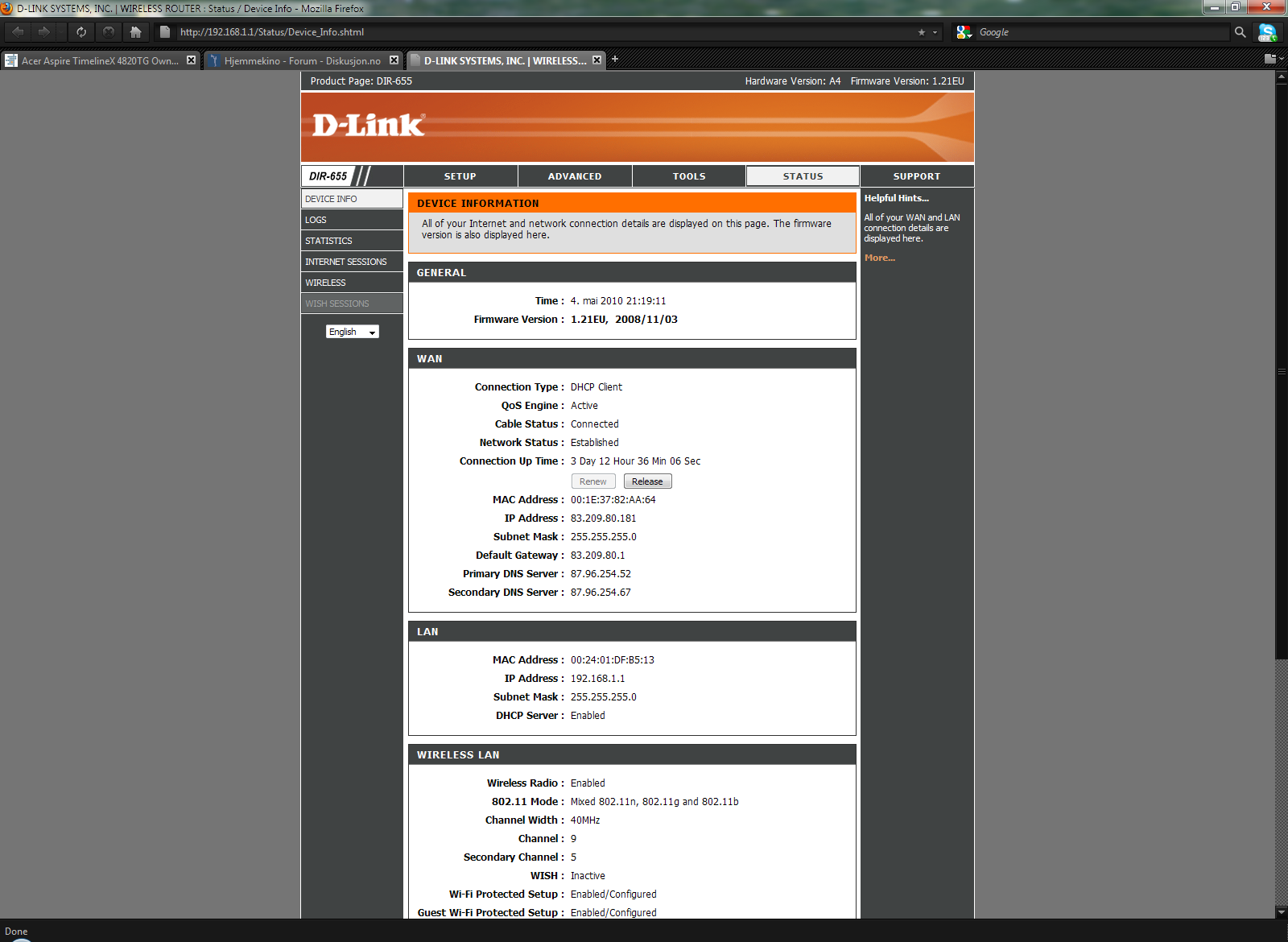Go forward with the browser forward arrow
Viewport: 1288px width, 942px height.
point(44,32)
